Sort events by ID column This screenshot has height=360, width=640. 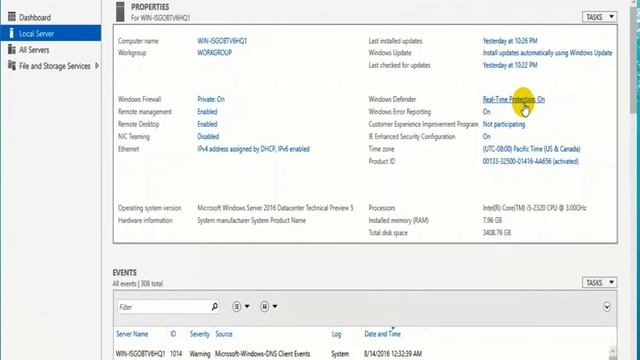tap(173, 334)
